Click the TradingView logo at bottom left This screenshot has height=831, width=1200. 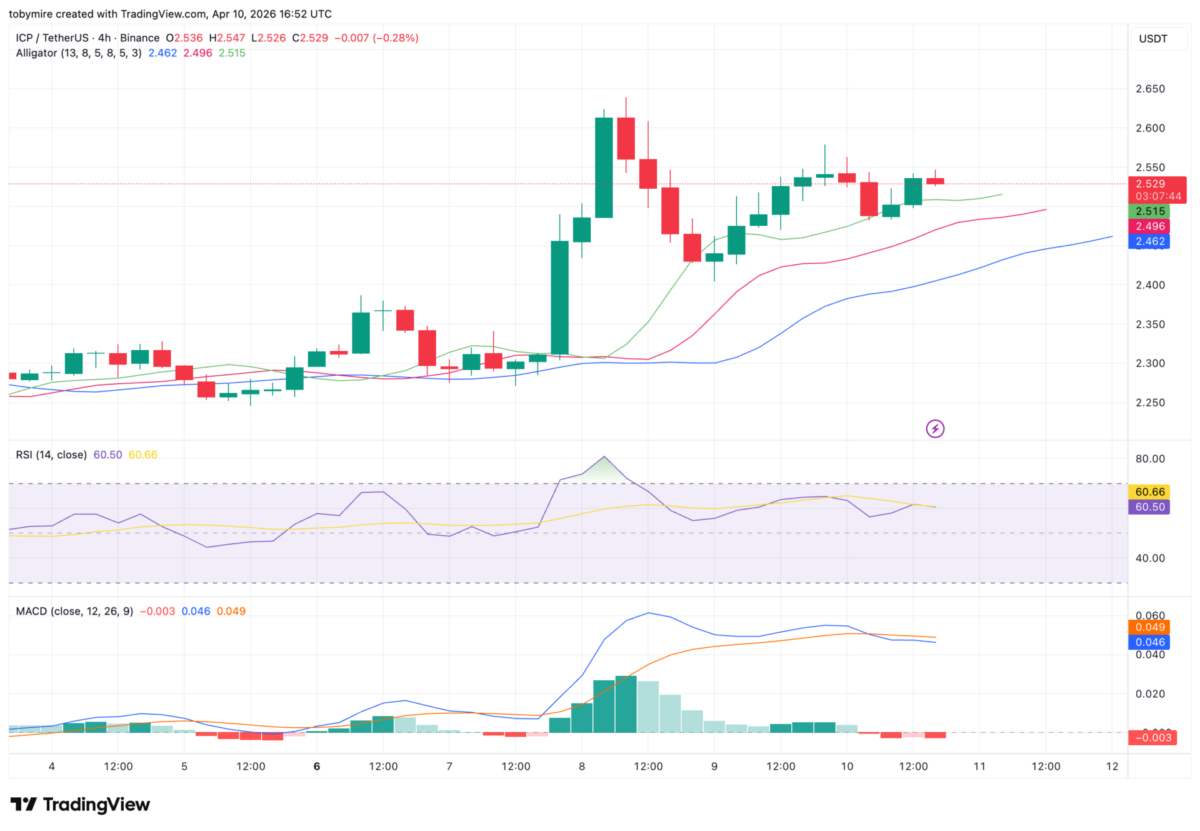80,805
